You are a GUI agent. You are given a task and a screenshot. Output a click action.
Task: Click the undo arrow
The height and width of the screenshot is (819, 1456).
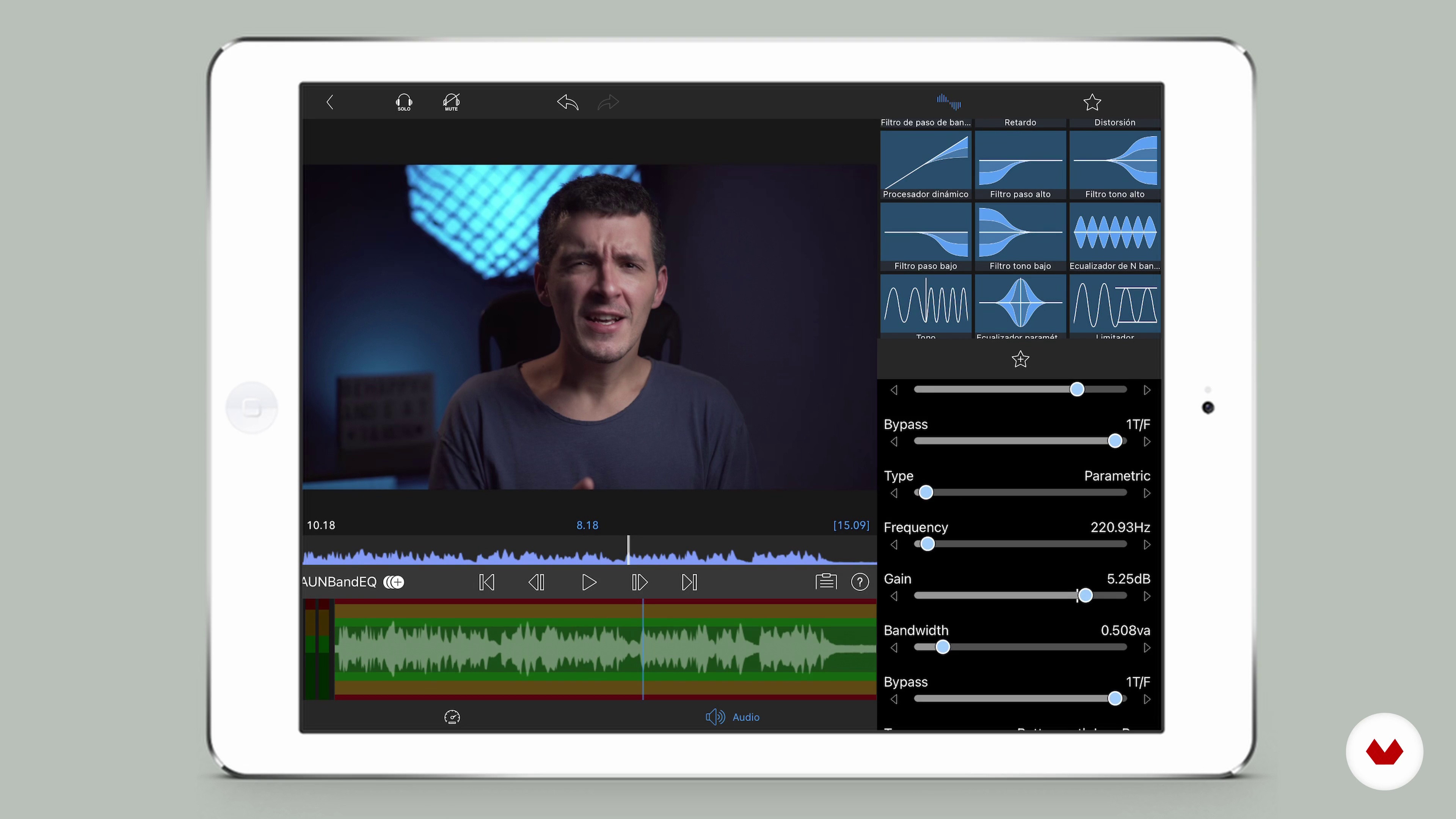click(x=568, y=102)
